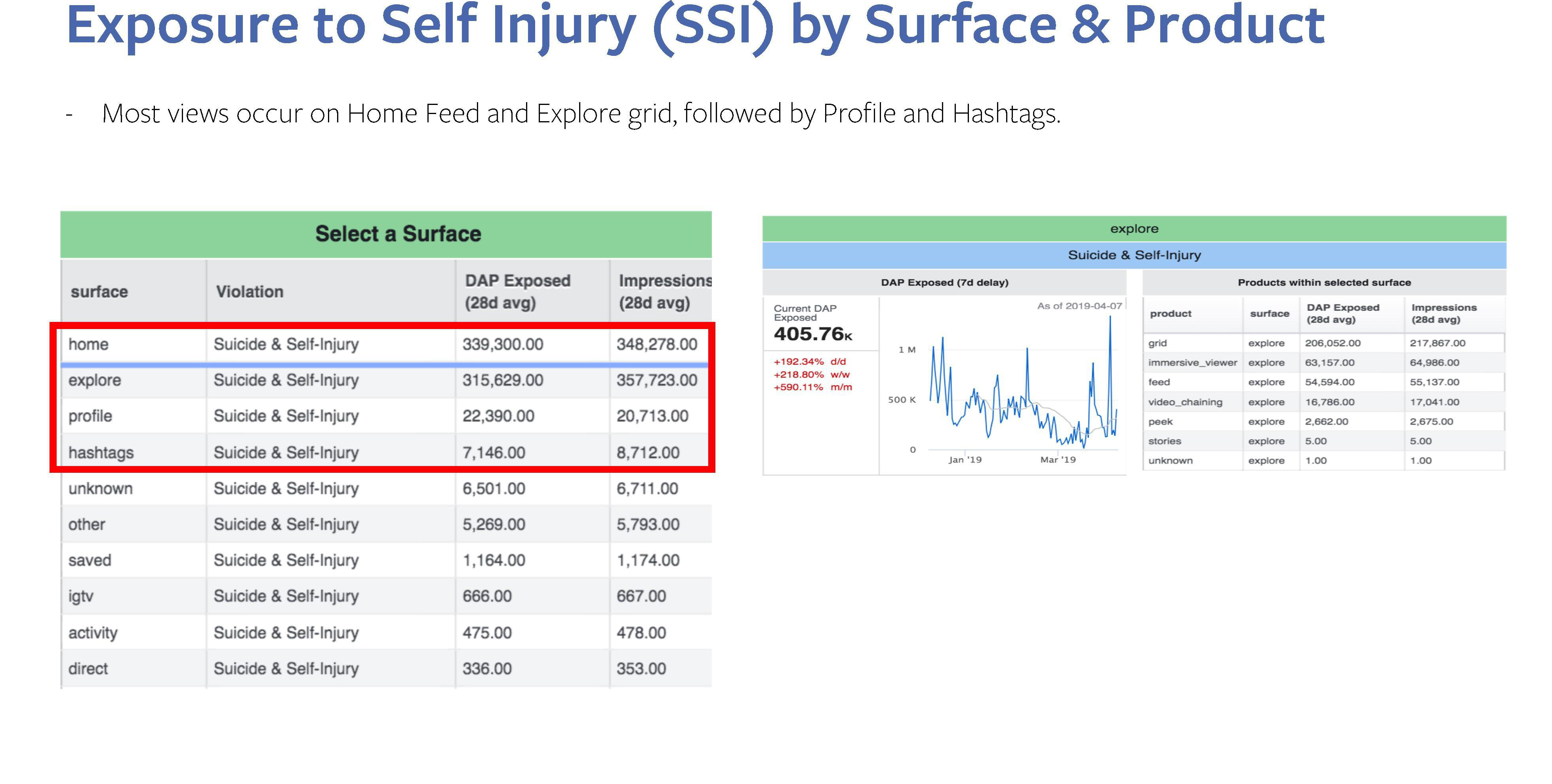The height and width of the screenshot is (784, 1552).
Task: Click the Current DAP Exposed 405.76K value
Action: tap(813, 333)
